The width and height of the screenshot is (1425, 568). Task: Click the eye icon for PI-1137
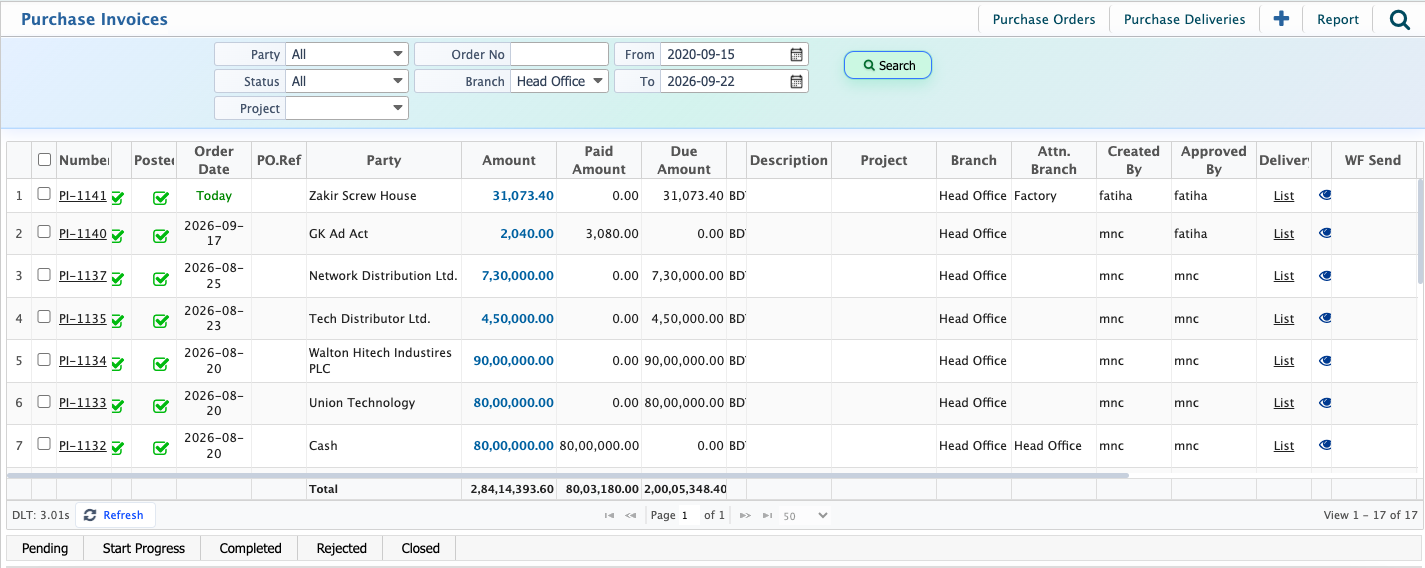coord(1325,275)
